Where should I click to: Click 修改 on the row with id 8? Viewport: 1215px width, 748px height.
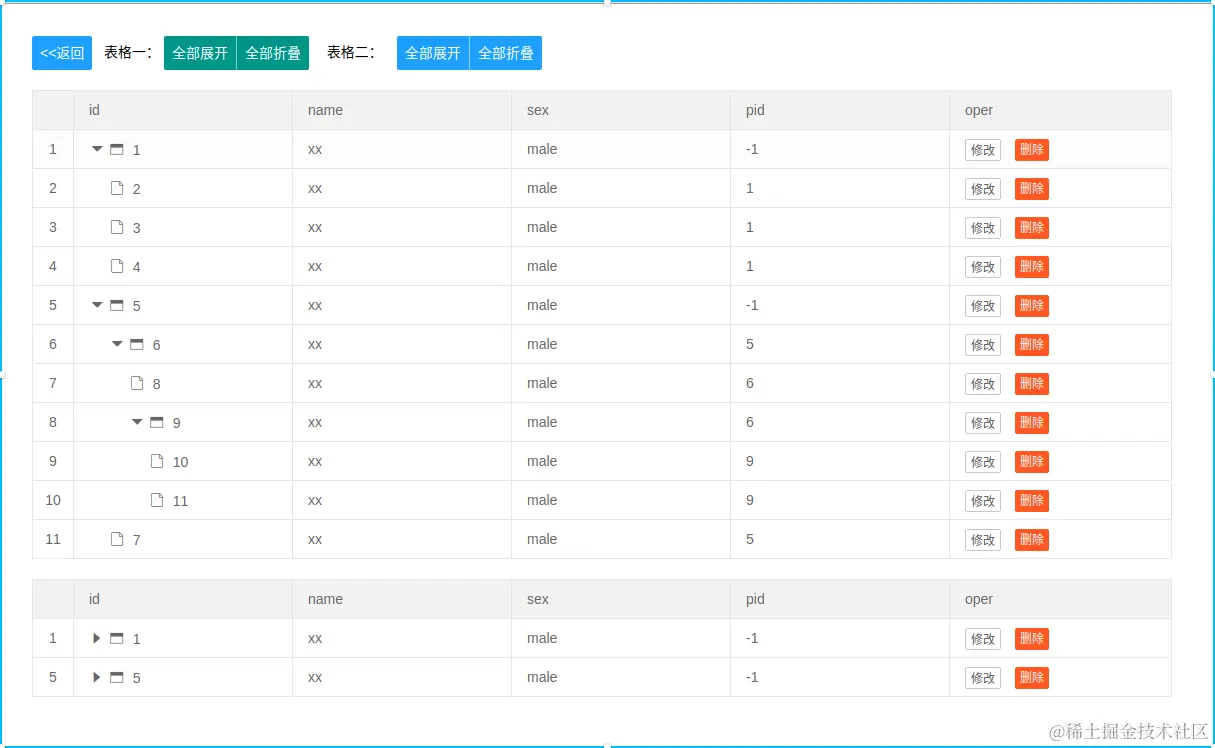click(x=983, y=384)
